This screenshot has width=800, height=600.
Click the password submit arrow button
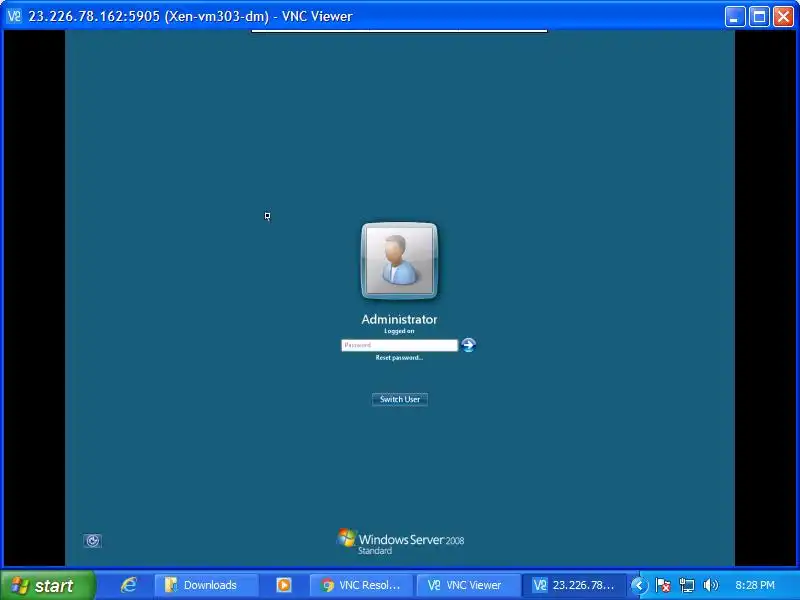tap(468, 345)
